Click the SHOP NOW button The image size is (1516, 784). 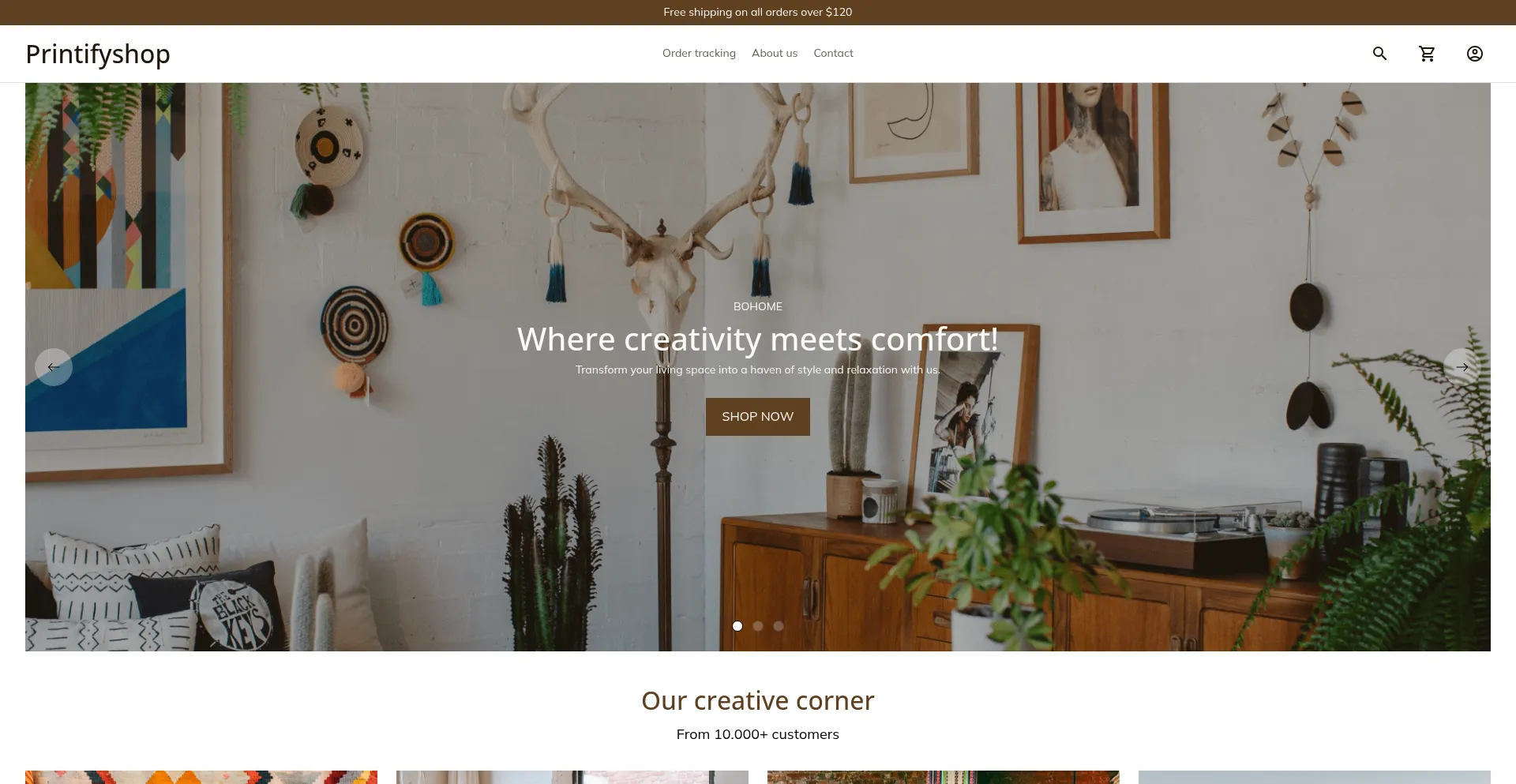click(x=758, y=417)
